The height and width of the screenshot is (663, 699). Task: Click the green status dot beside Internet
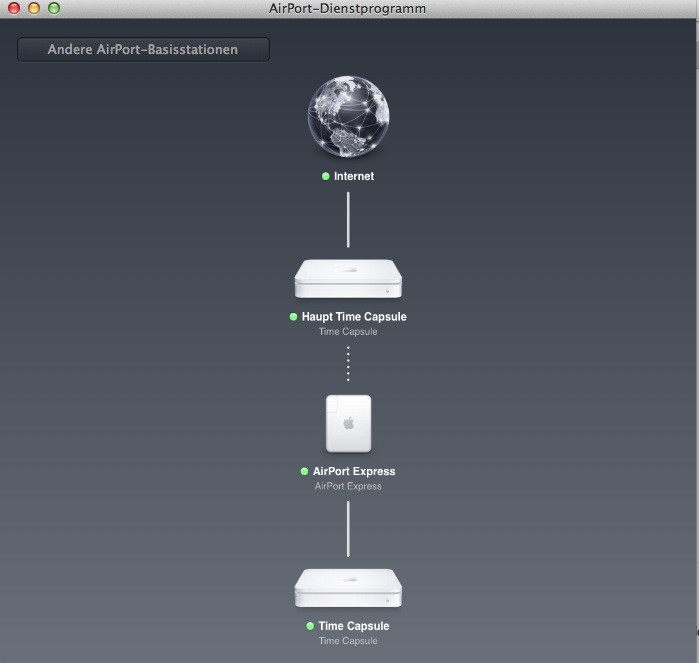pos(326,176)
